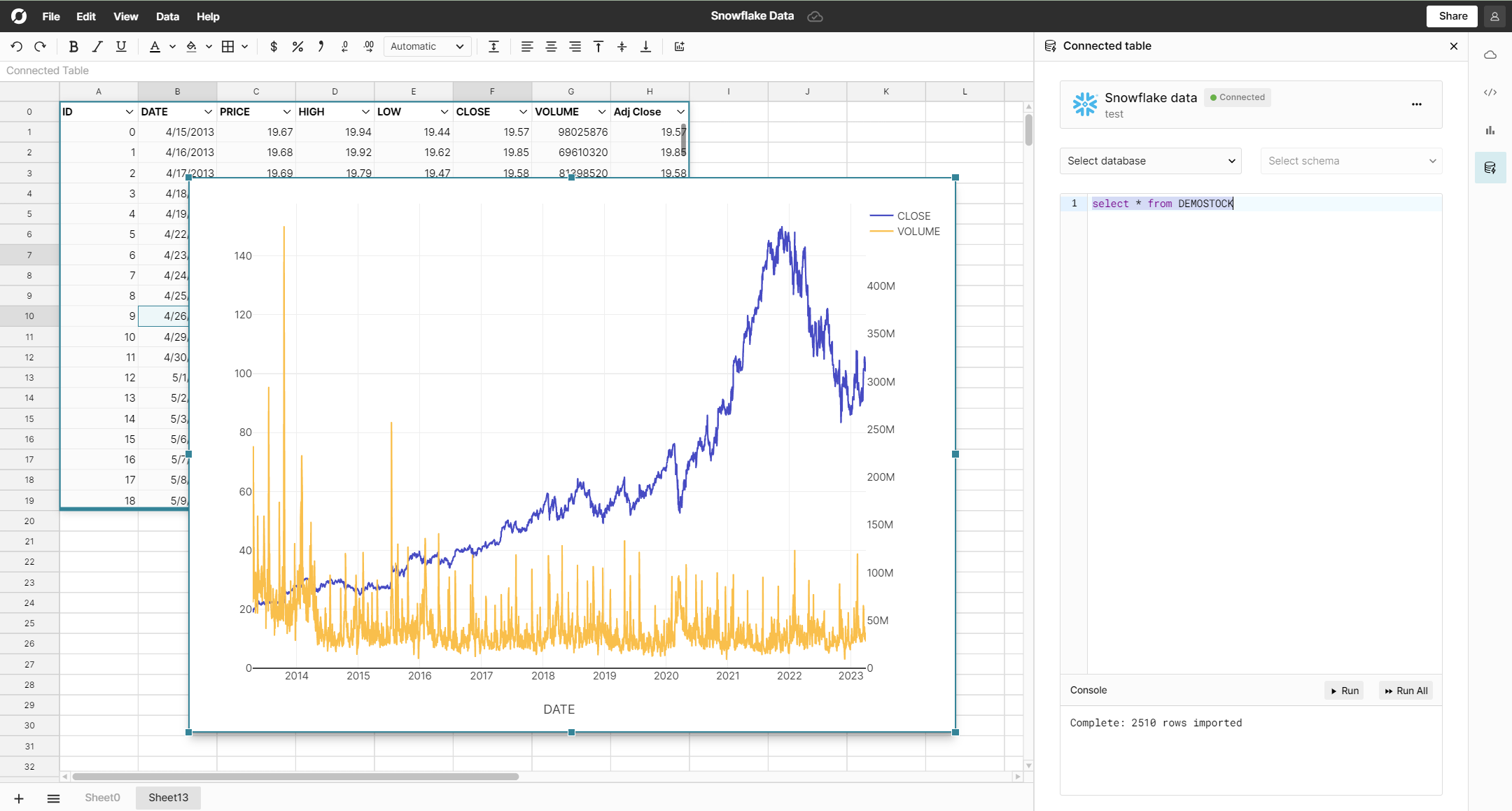The height and width of the screenshot is (811, 1512).
Task: Click the fill color bucket swatch
Action: [x=191, y=46]
